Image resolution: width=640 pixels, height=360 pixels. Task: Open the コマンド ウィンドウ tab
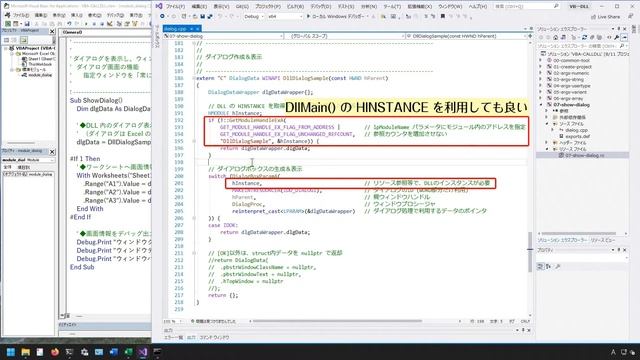214,338
